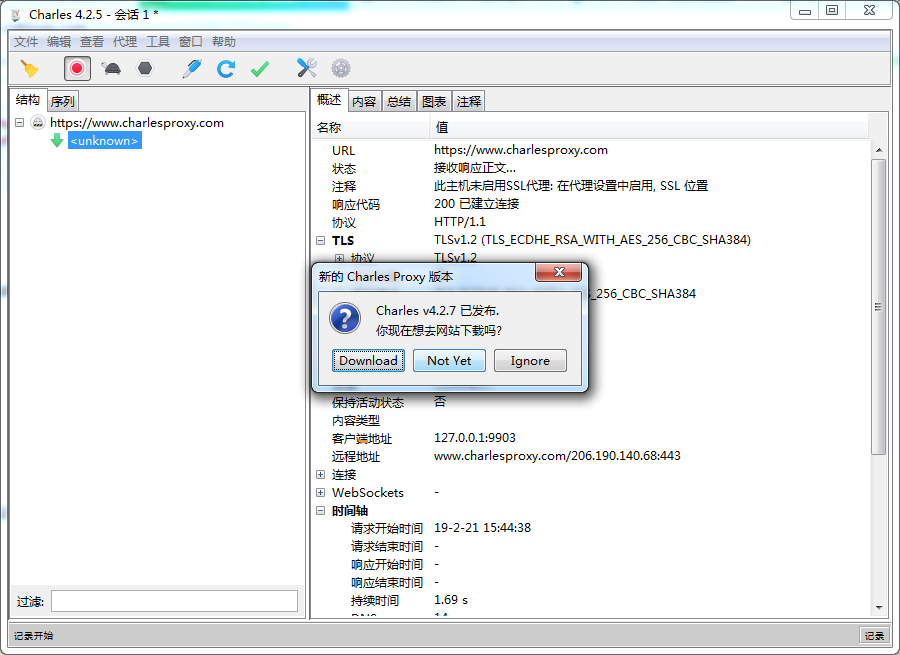The width and height of the screenshot is (900, 655).
Task: Click the overview scrollbar up arrow
Action: 879,150
